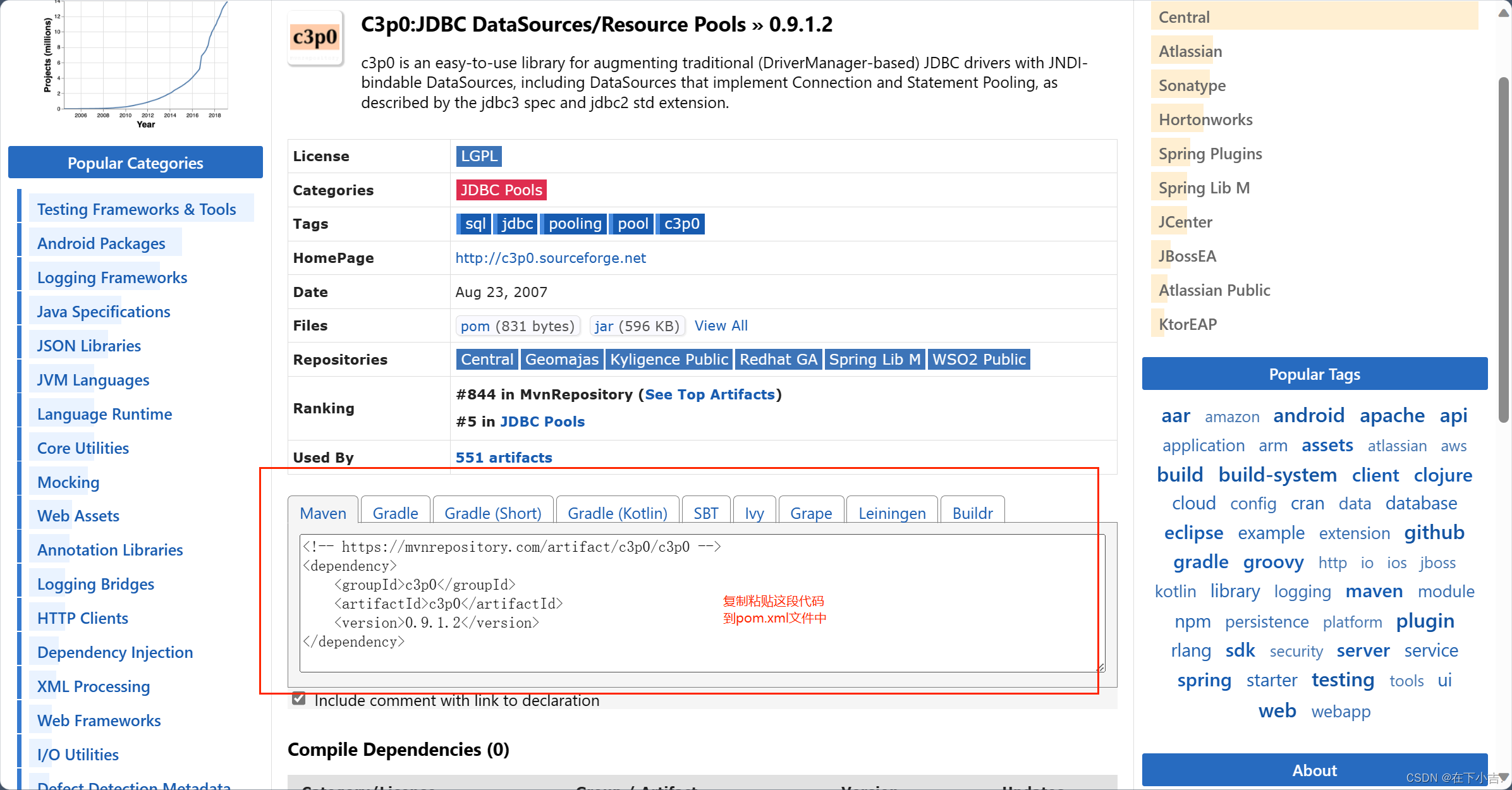The width and height of the screenshot is (1512, 790).
Task: Open Dependency Injection category
Action: point(115,652)
